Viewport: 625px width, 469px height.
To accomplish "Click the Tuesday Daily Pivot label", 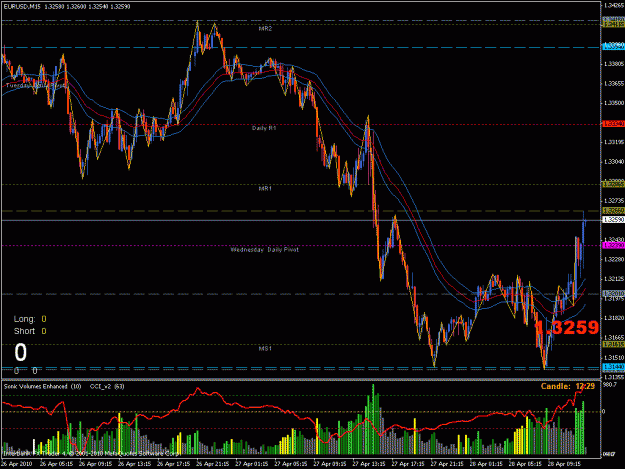I will point(36,85).
